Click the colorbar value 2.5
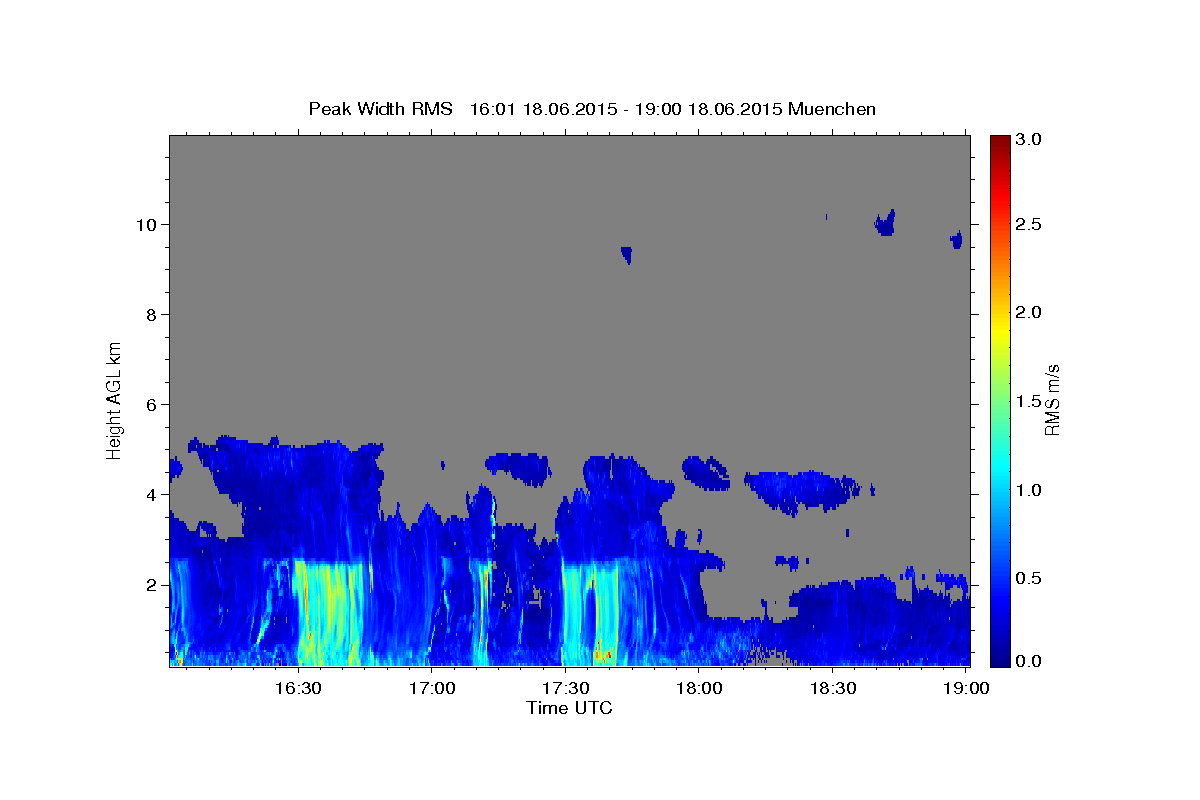Viewport: 1200px width, 800px height. pyautogui.click(x=1031, y=225)
